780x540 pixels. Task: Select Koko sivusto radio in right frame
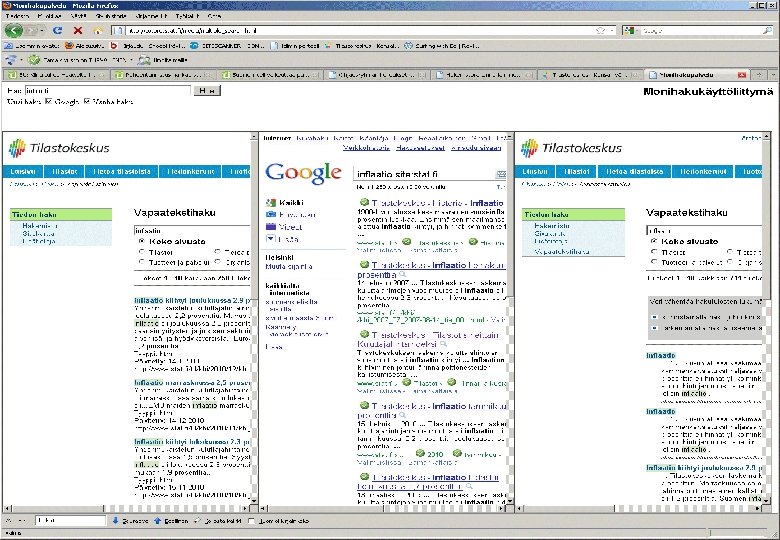[654, 241]
